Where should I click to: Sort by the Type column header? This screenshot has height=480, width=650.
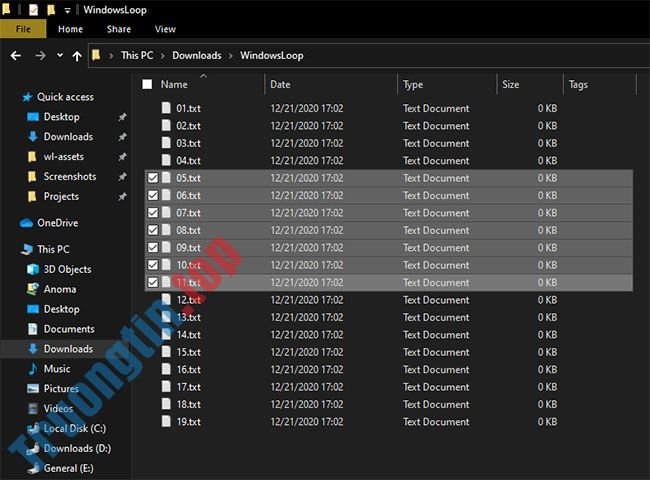coord(413,85)
